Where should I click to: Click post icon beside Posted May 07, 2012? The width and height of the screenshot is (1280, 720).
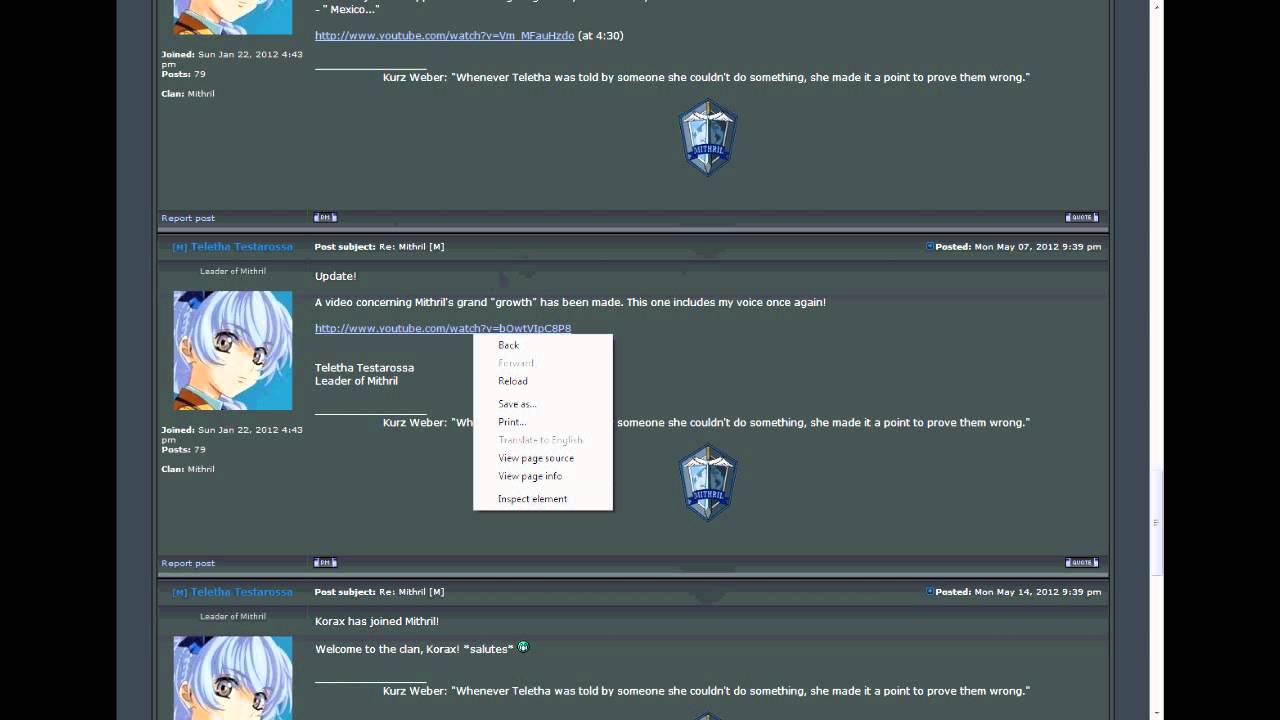pyautogui.click(x=930, y=246)
